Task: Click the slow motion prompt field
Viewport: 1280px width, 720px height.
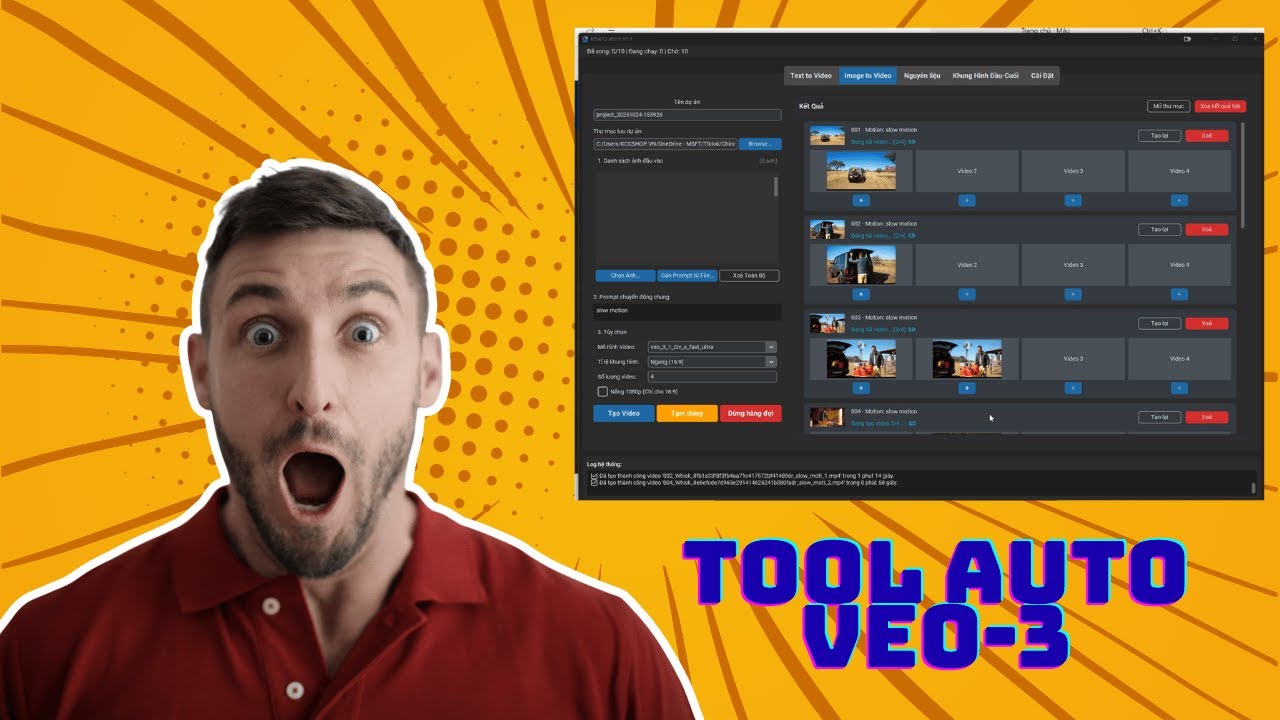Action: (687, 311)
